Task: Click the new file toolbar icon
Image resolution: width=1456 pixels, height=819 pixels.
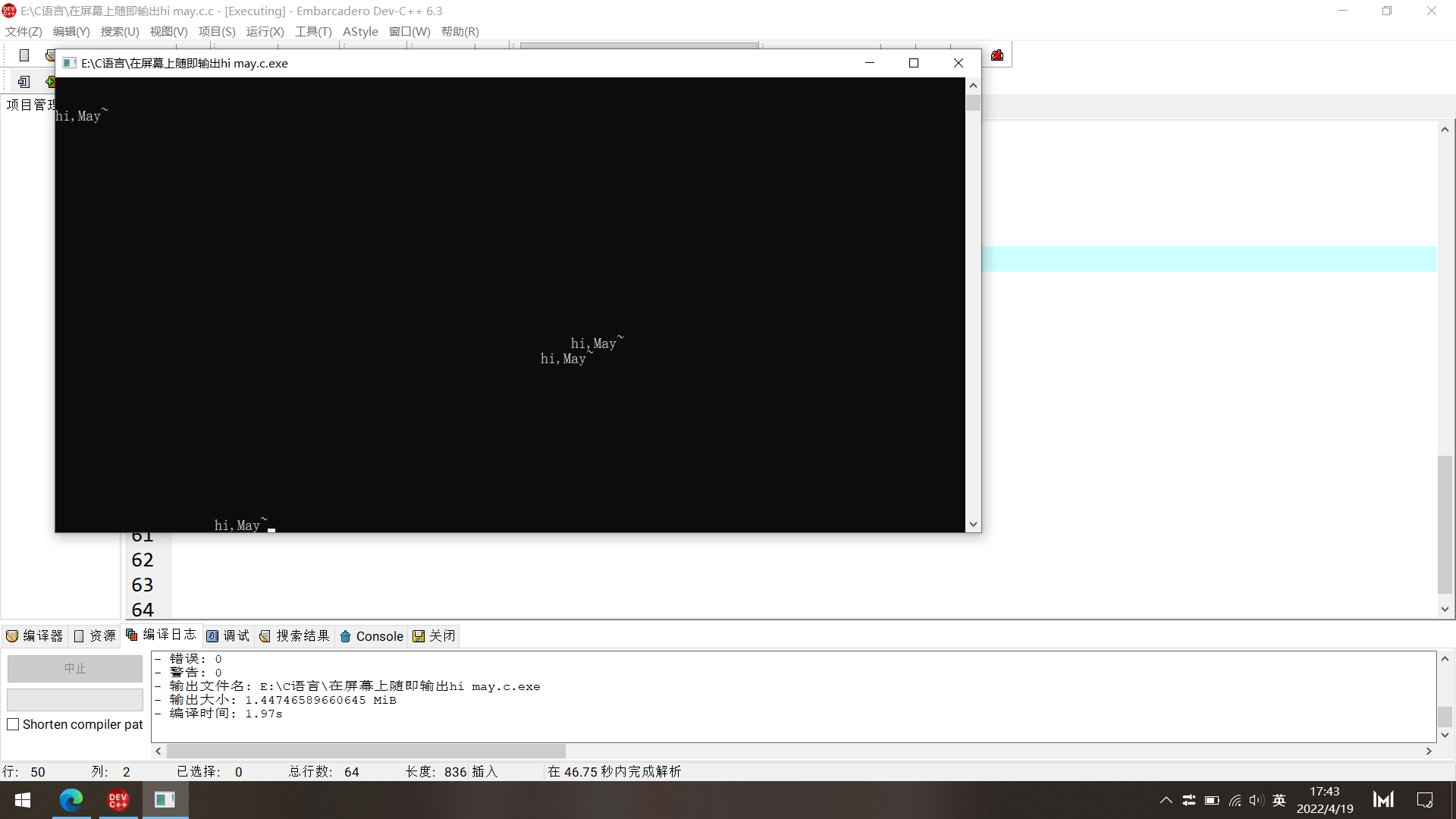Action: pos(24,55)
